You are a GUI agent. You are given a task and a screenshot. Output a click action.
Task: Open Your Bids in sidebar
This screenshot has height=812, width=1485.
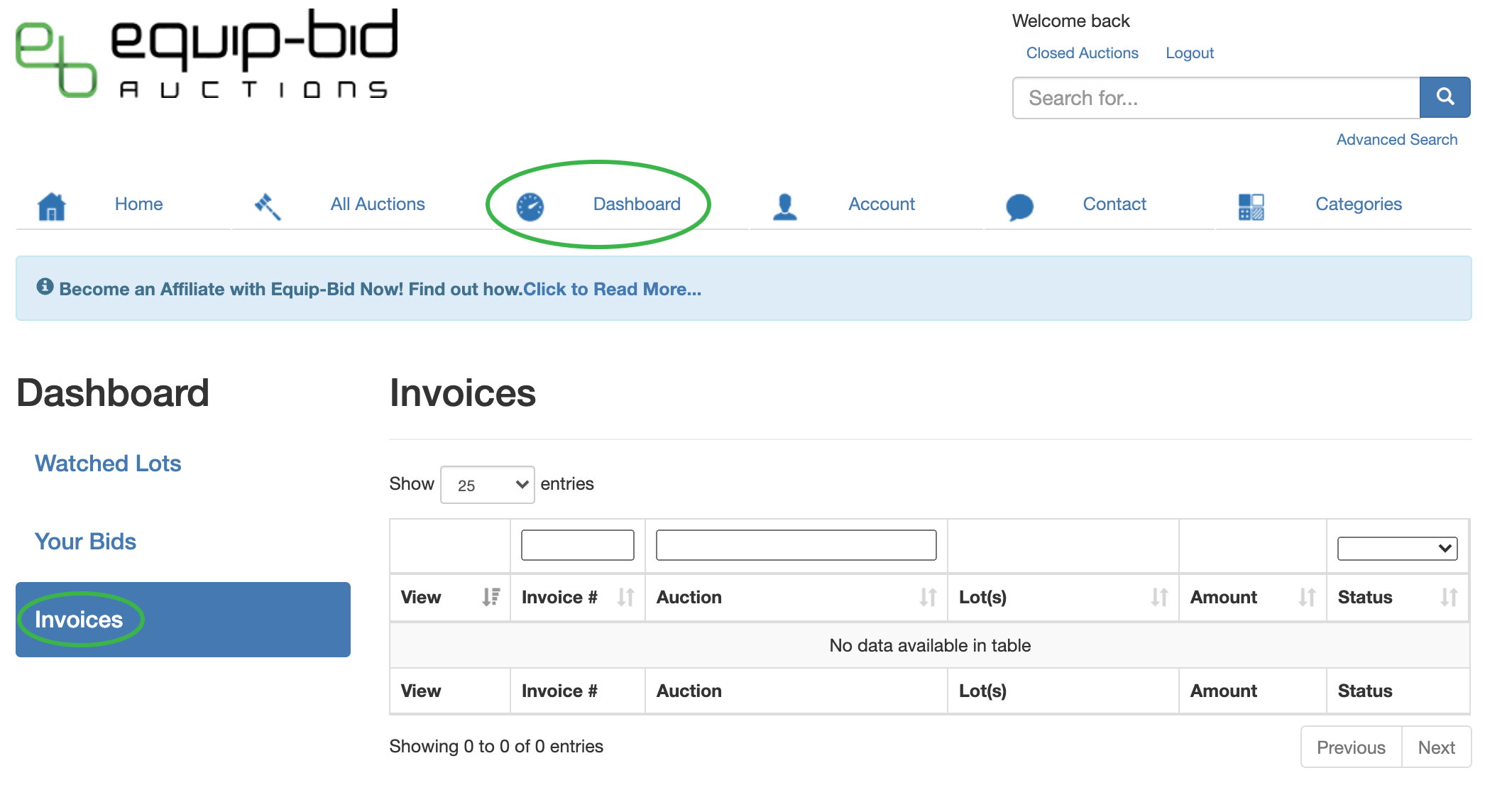(x=85, y=542)
